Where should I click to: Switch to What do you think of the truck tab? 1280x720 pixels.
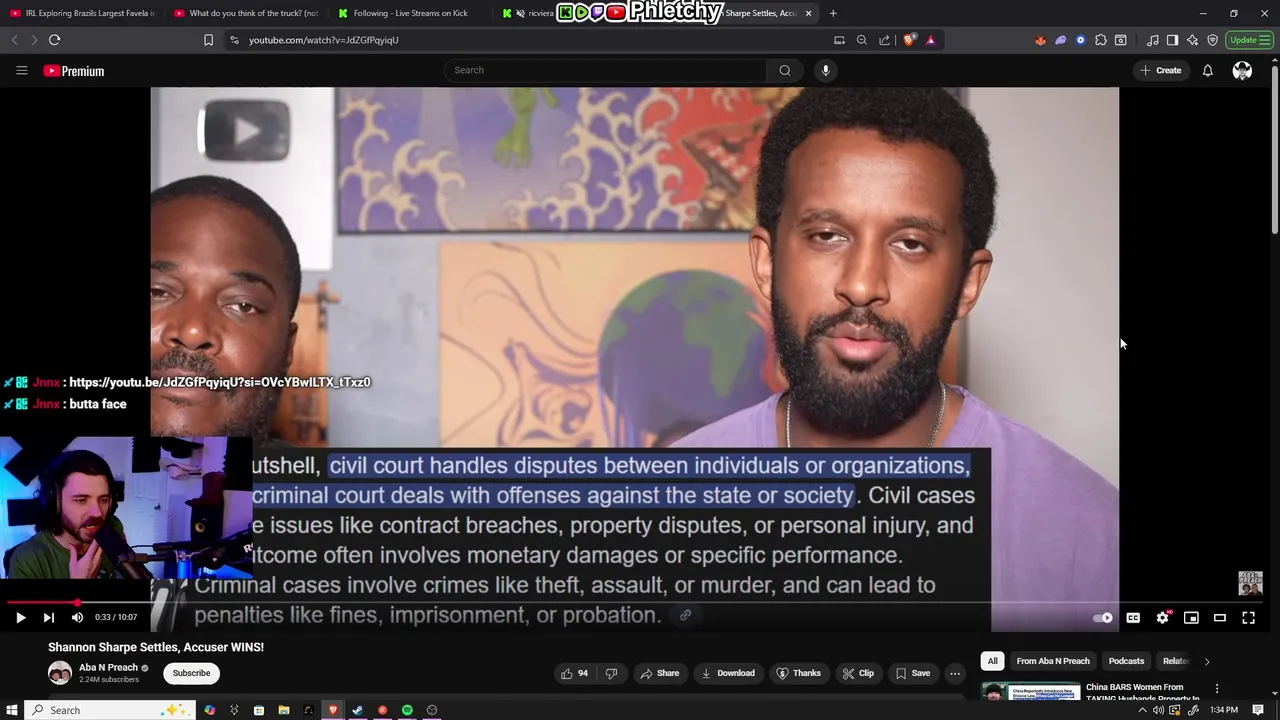click(246, 13)
